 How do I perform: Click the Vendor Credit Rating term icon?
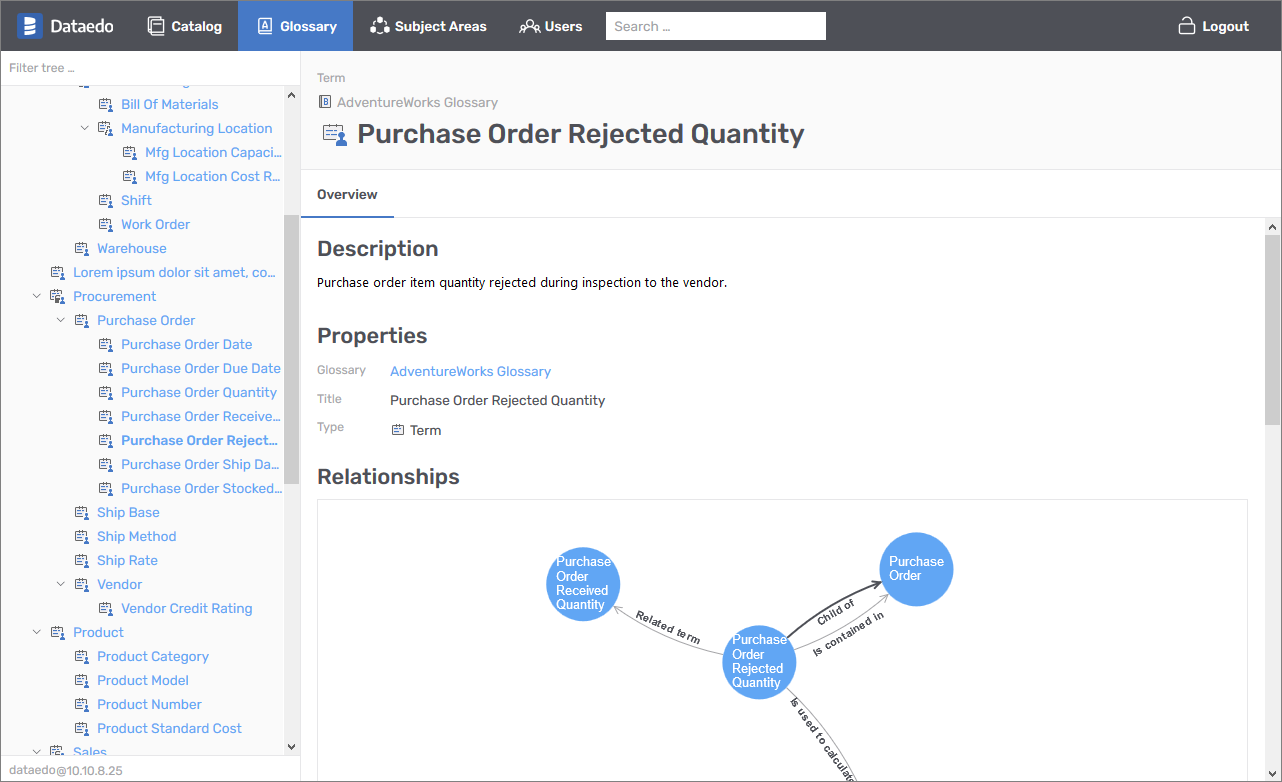106,608
